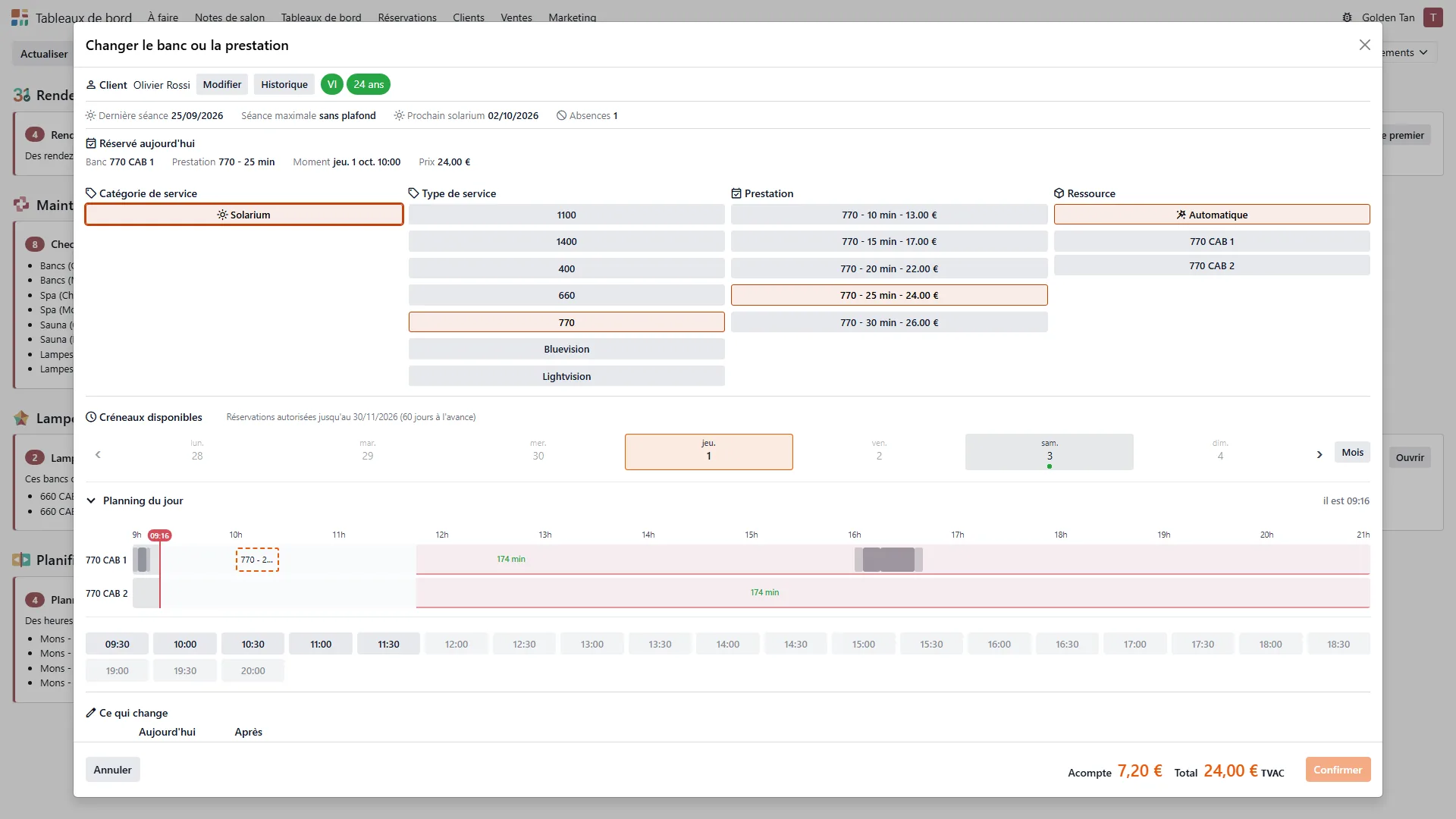Pick the 09:30 time slot

(117, 644)
